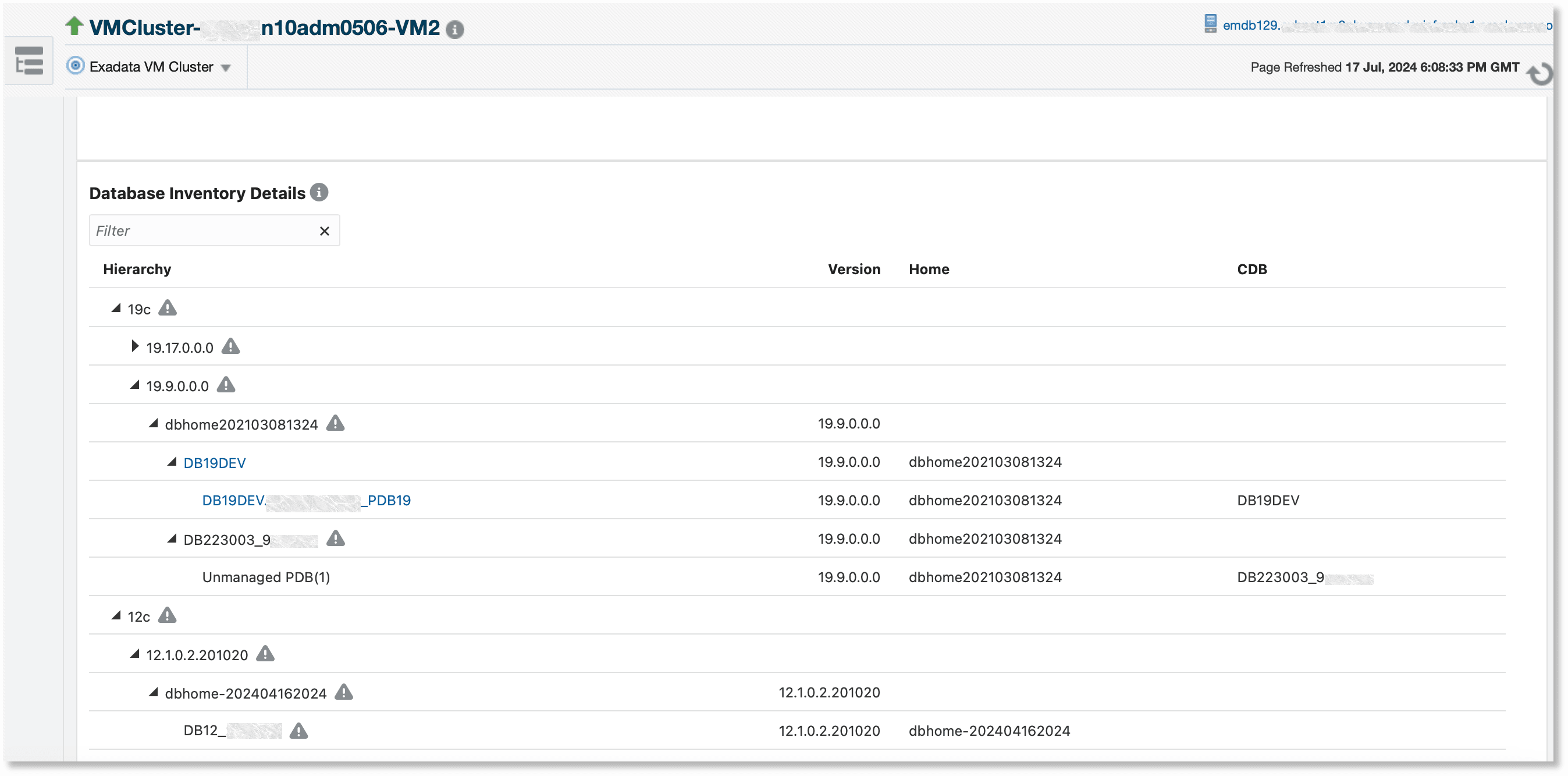
Task: Refresh the page using the refresh icon
Action: [1541, 74]
